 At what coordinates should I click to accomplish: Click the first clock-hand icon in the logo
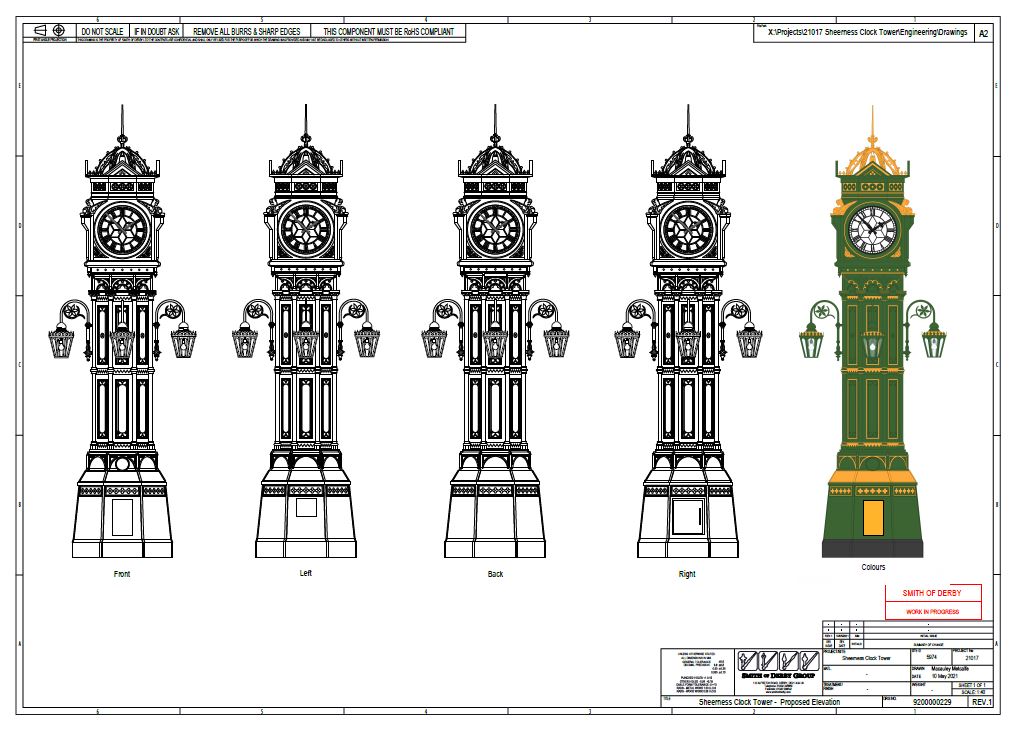tap(747, 660)
